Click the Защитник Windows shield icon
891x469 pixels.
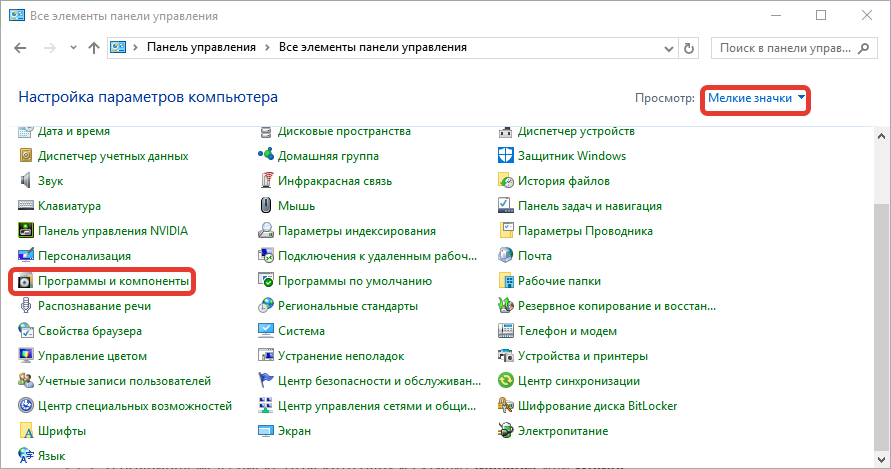point(506,156)
